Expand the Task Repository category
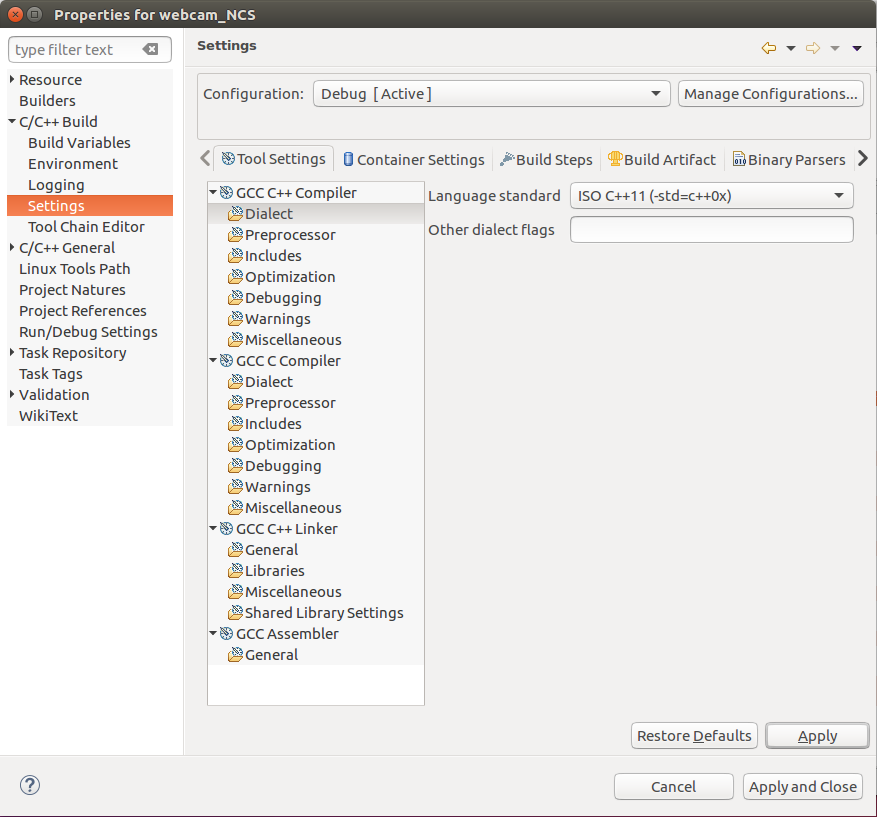Screen dimensions: 877x817 coord(12,352)
